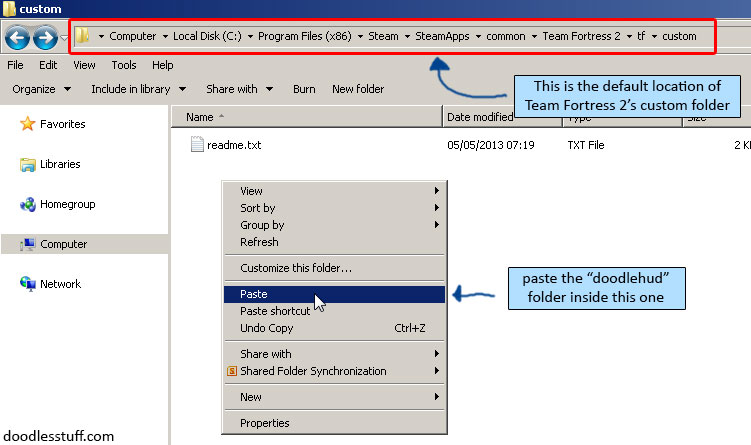Choose Paste from the context menu
Screen dimensions: 751x445
point(254,294)
